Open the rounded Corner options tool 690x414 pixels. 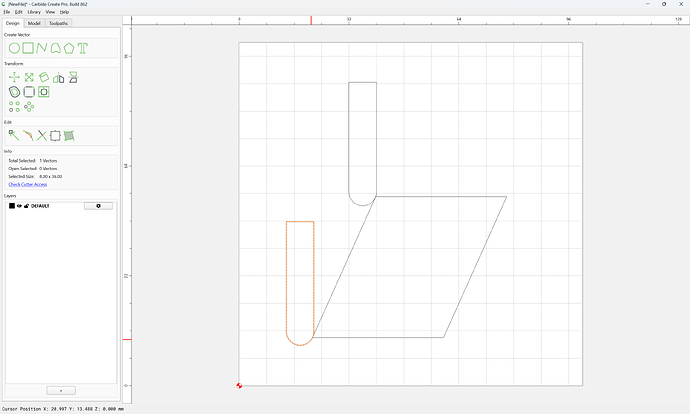tap(29, 92)
